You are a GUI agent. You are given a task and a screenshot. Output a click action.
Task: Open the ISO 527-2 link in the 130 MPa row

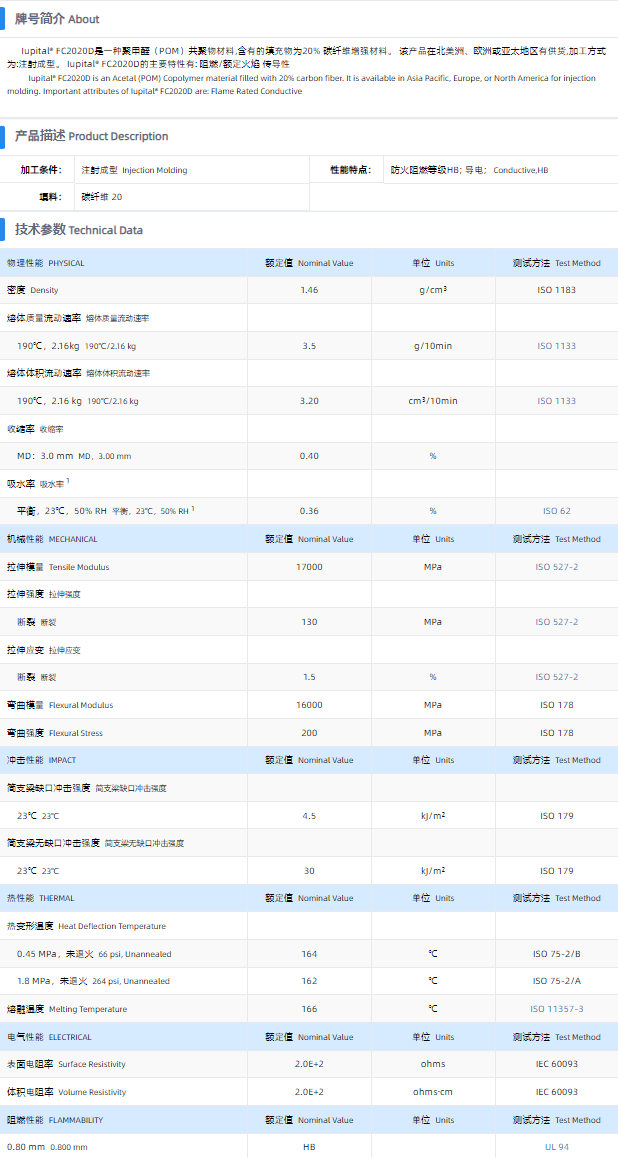pyautogui.click(x=557, y=622)
